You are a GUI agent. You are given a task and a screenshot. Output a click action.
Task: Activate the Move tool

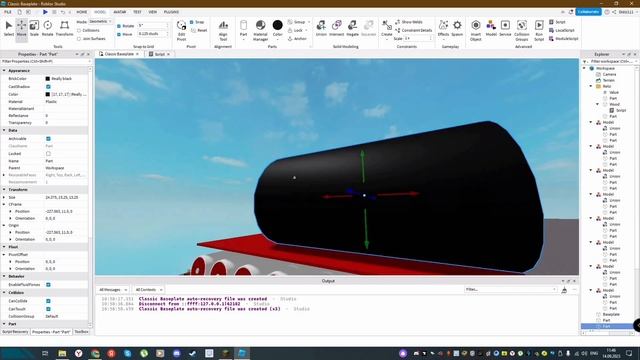(21, 29)
